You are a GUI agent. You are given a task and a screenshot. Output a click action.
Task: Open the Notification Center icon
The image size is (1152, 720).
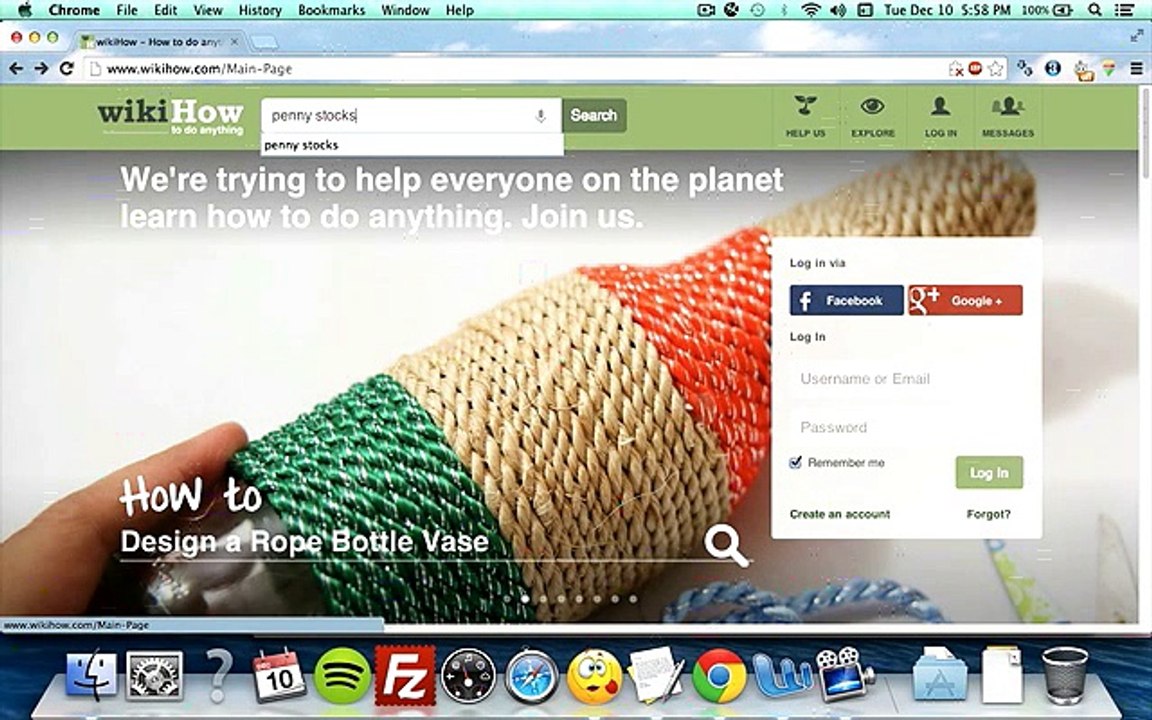click(1125, 10)
